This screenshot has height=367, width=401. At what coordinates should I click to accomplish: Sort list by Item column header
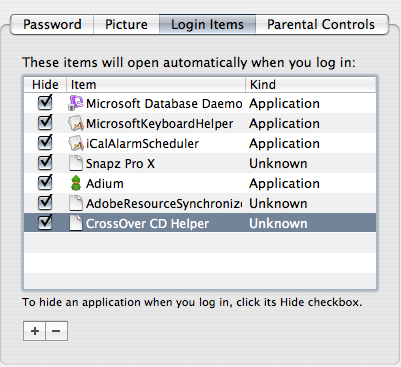[156, 85]
